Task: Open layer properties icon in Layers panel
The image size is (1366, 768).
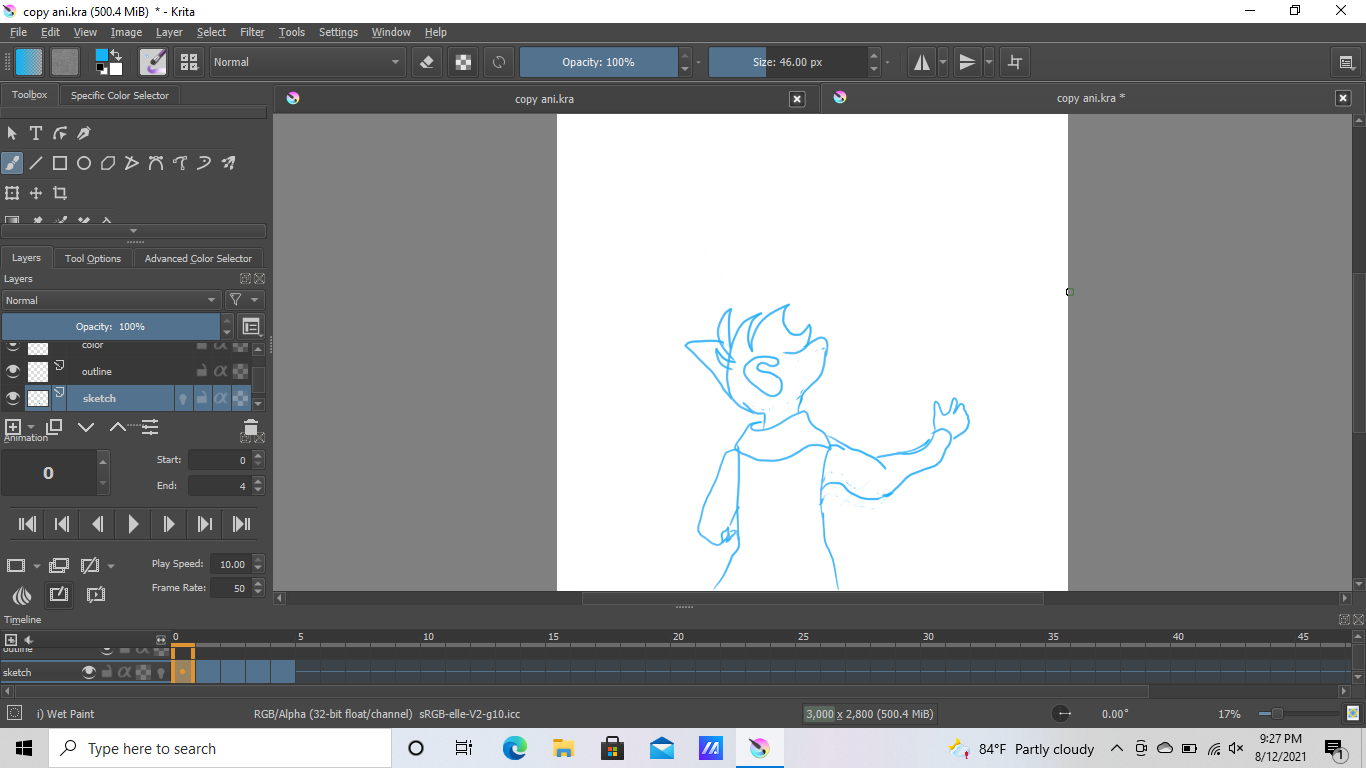Action: (150, 427)
